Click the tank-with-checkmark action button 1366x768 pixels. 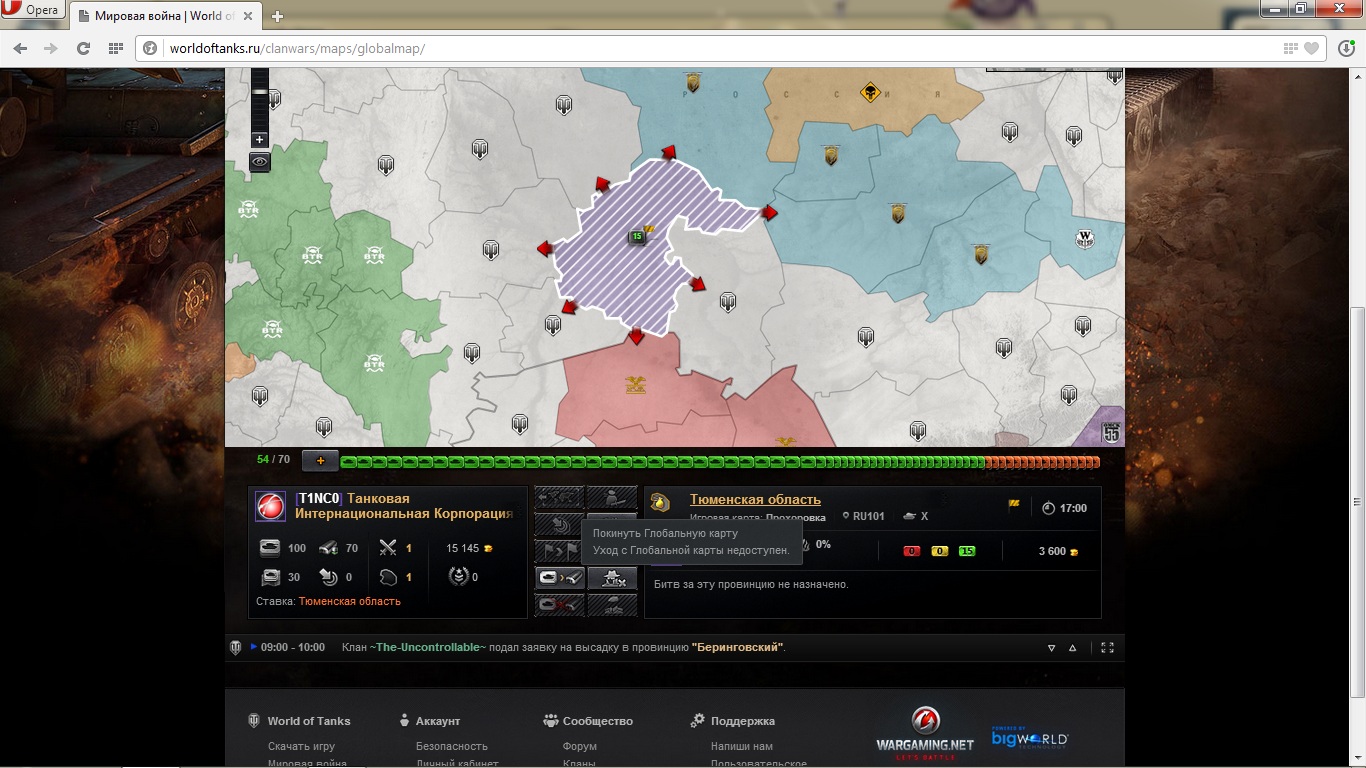tap(560, 578)
